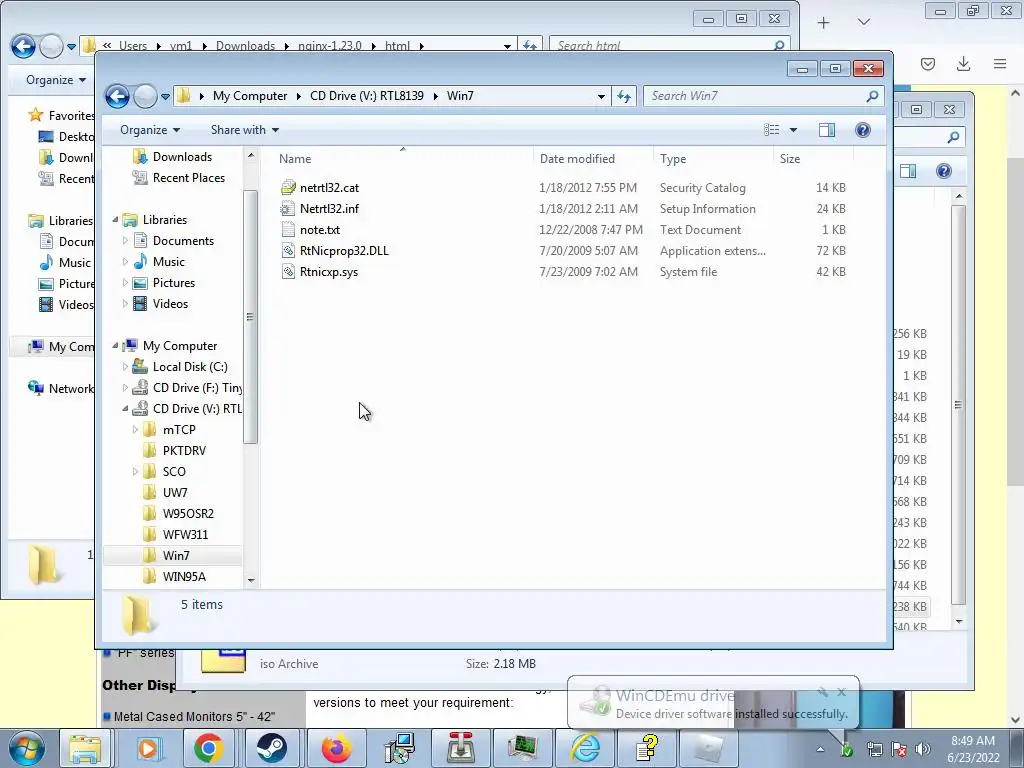Show hidden tray icons arrow
The width and height of the screenshot is (1024, 768).
pos(820,749)
